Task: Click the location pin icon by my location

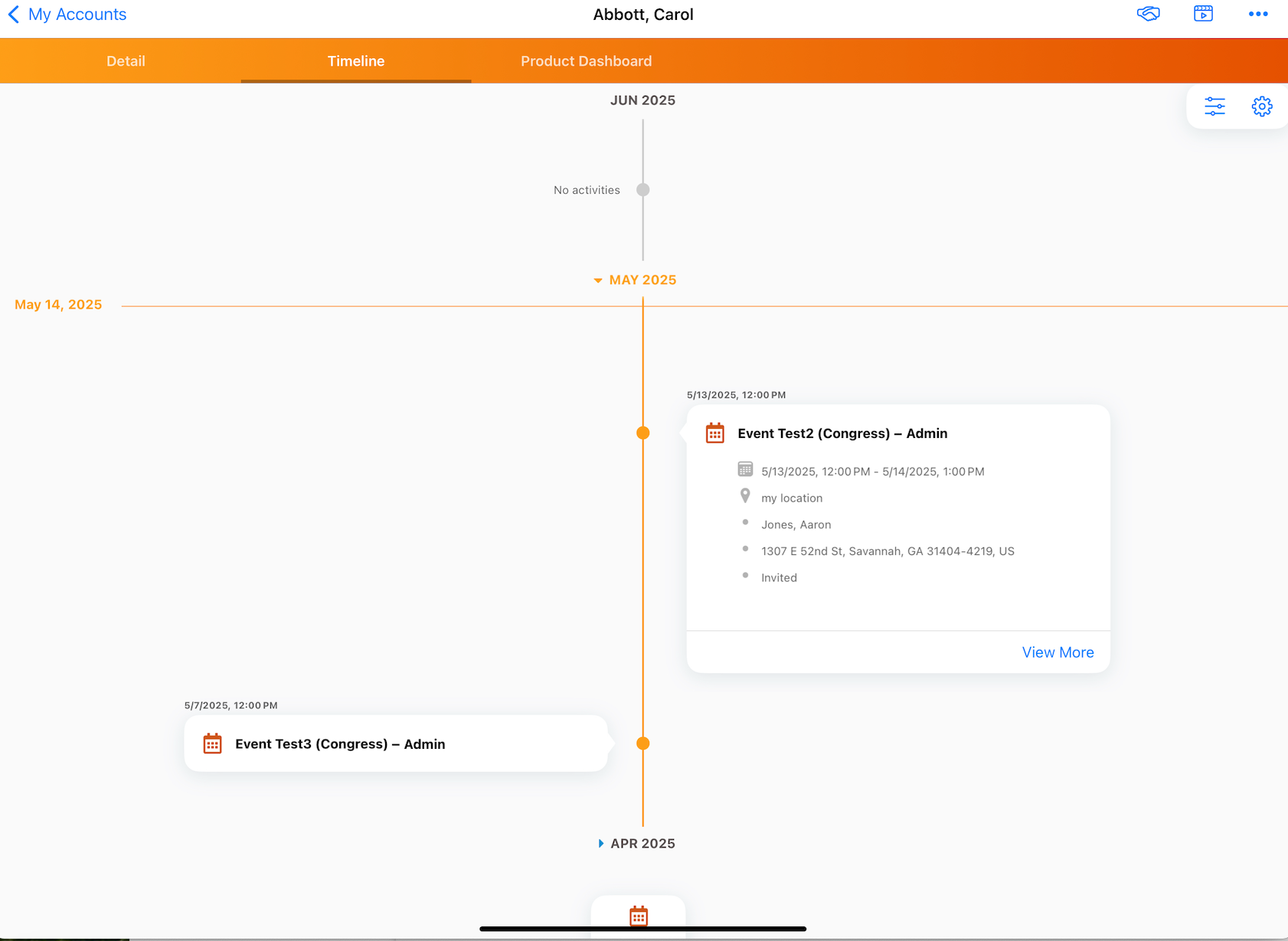Action: click(745, 496)
